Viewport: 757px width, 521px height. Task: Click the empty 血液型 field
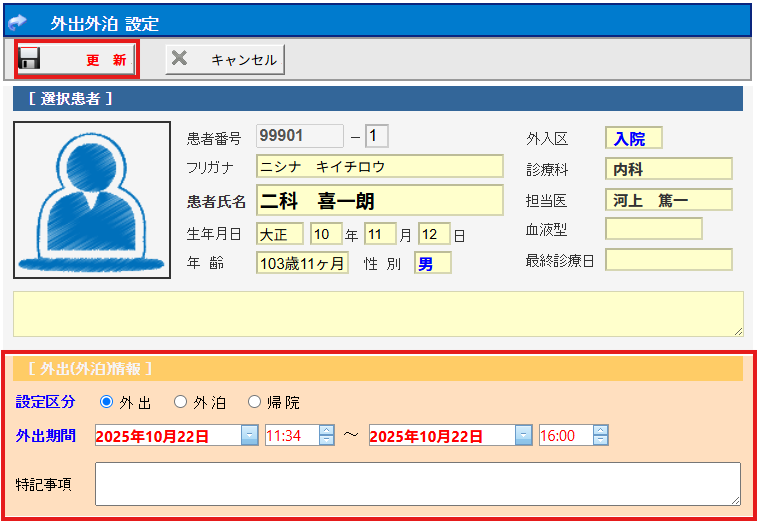tap(653, 229)
